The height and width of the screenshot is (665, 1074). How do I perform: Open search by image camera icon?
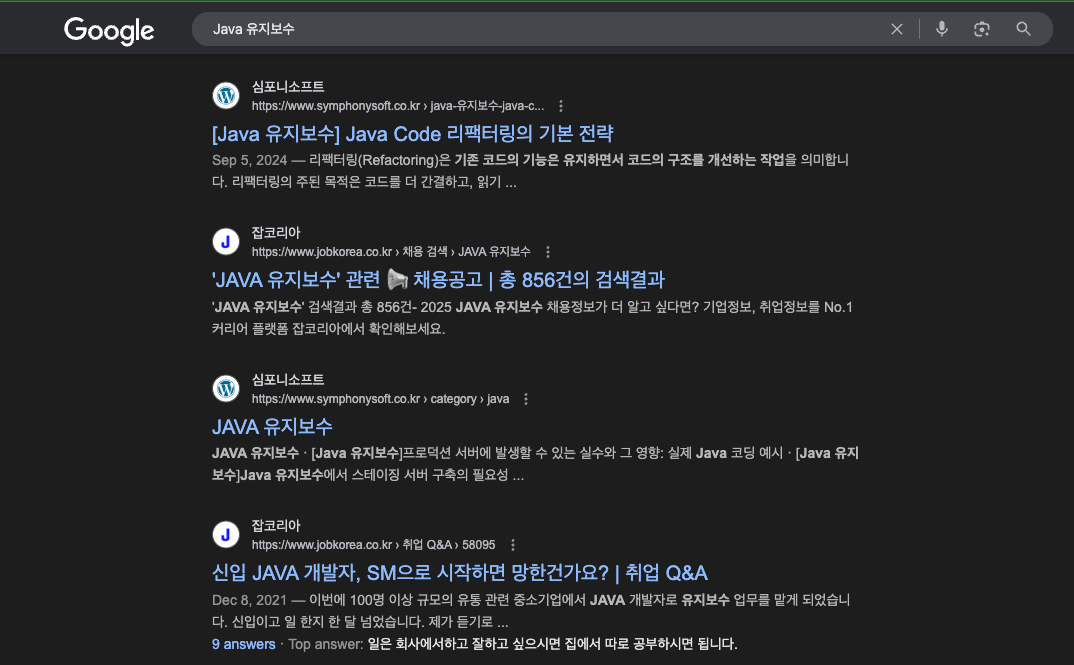pyautogui.click(x=982, y=29)
